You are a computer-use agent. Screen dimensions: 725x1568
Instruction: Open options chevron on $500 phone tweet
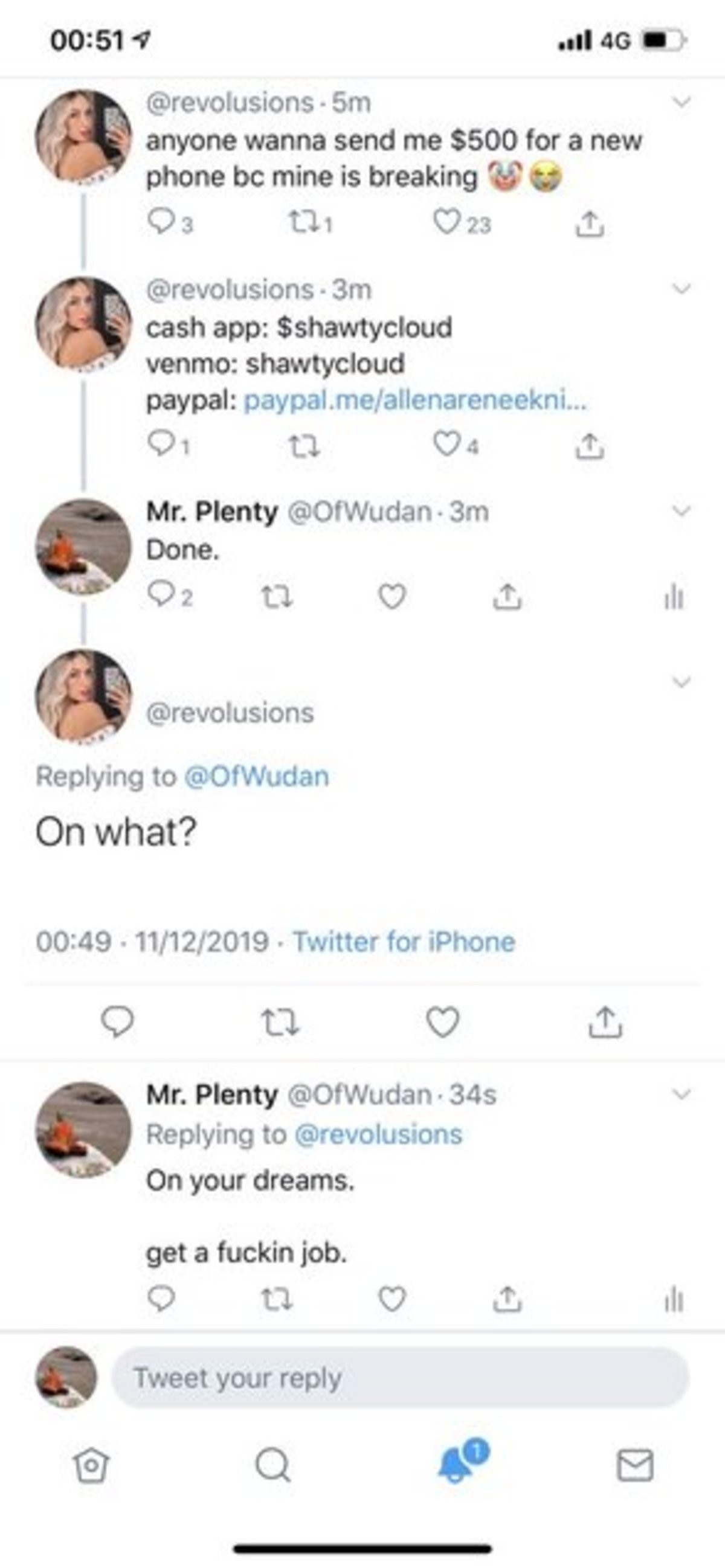[681, 101]
